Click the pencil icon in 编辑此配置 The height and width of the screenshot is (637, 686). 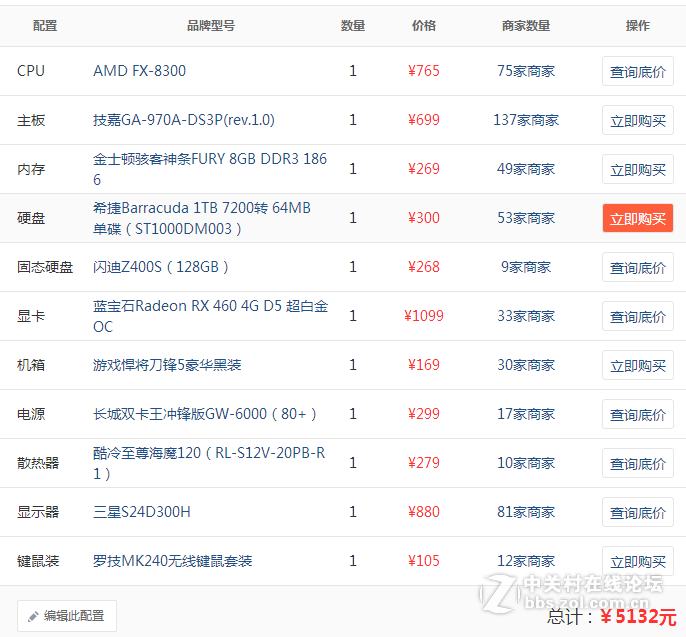click(x=33, y=617)
